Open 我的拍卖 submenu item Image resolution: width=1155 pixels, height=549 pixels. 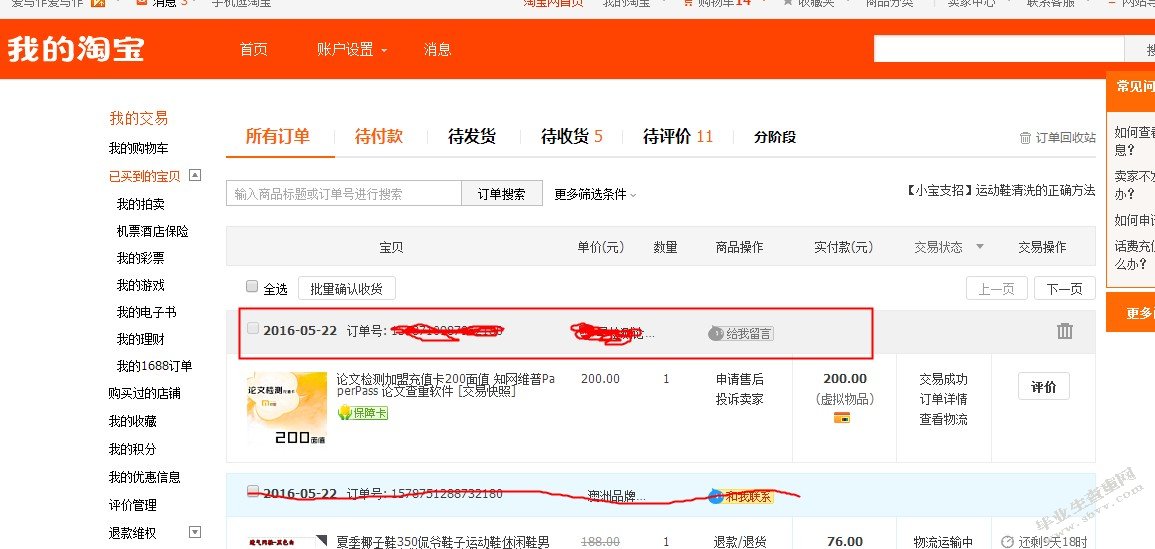[x=140, y=204]
